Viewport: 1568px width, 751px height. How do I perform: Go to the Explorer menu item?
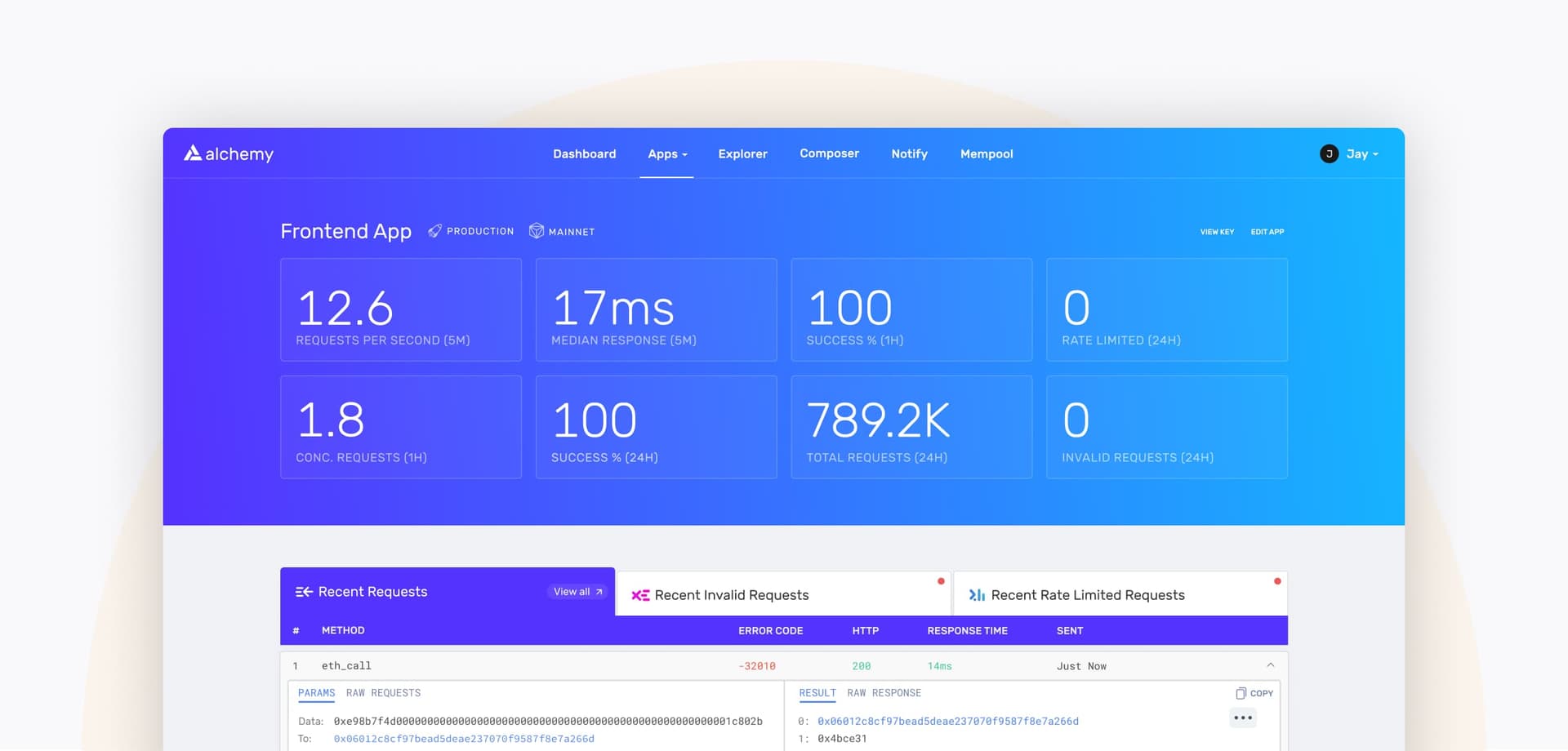(742, 153)
